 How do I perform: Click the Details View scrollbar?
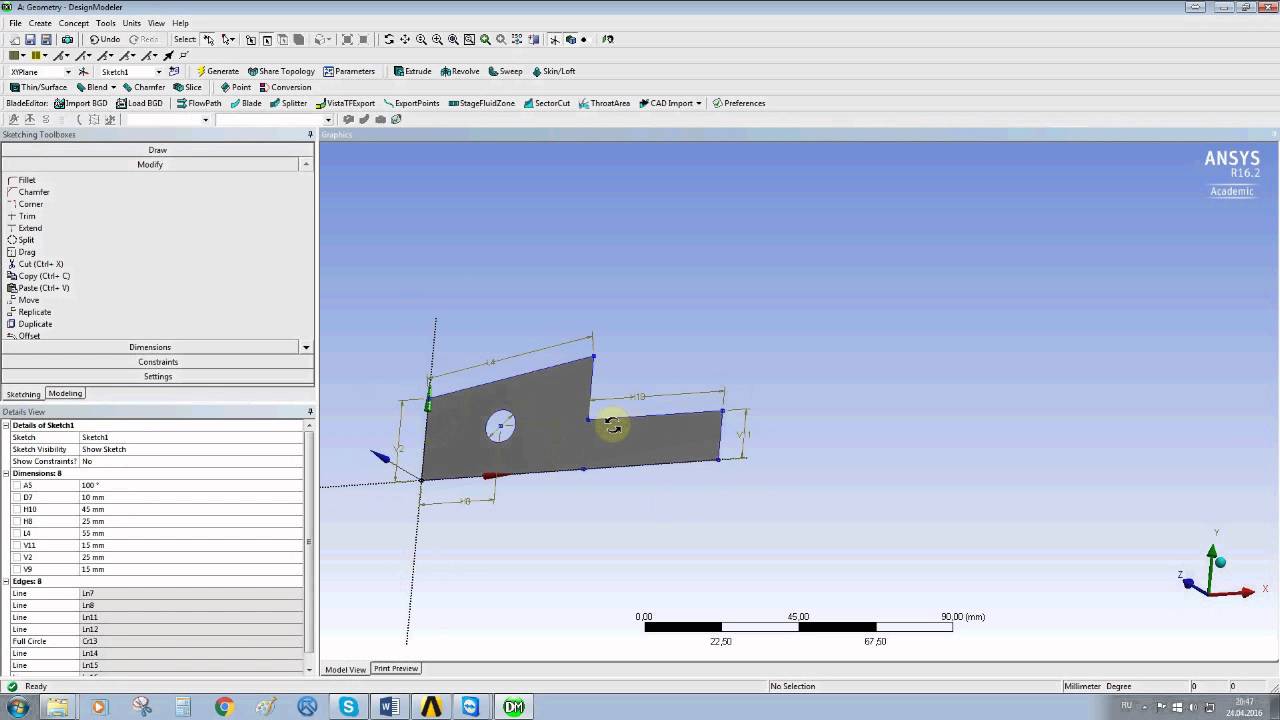tap(308, 541)
